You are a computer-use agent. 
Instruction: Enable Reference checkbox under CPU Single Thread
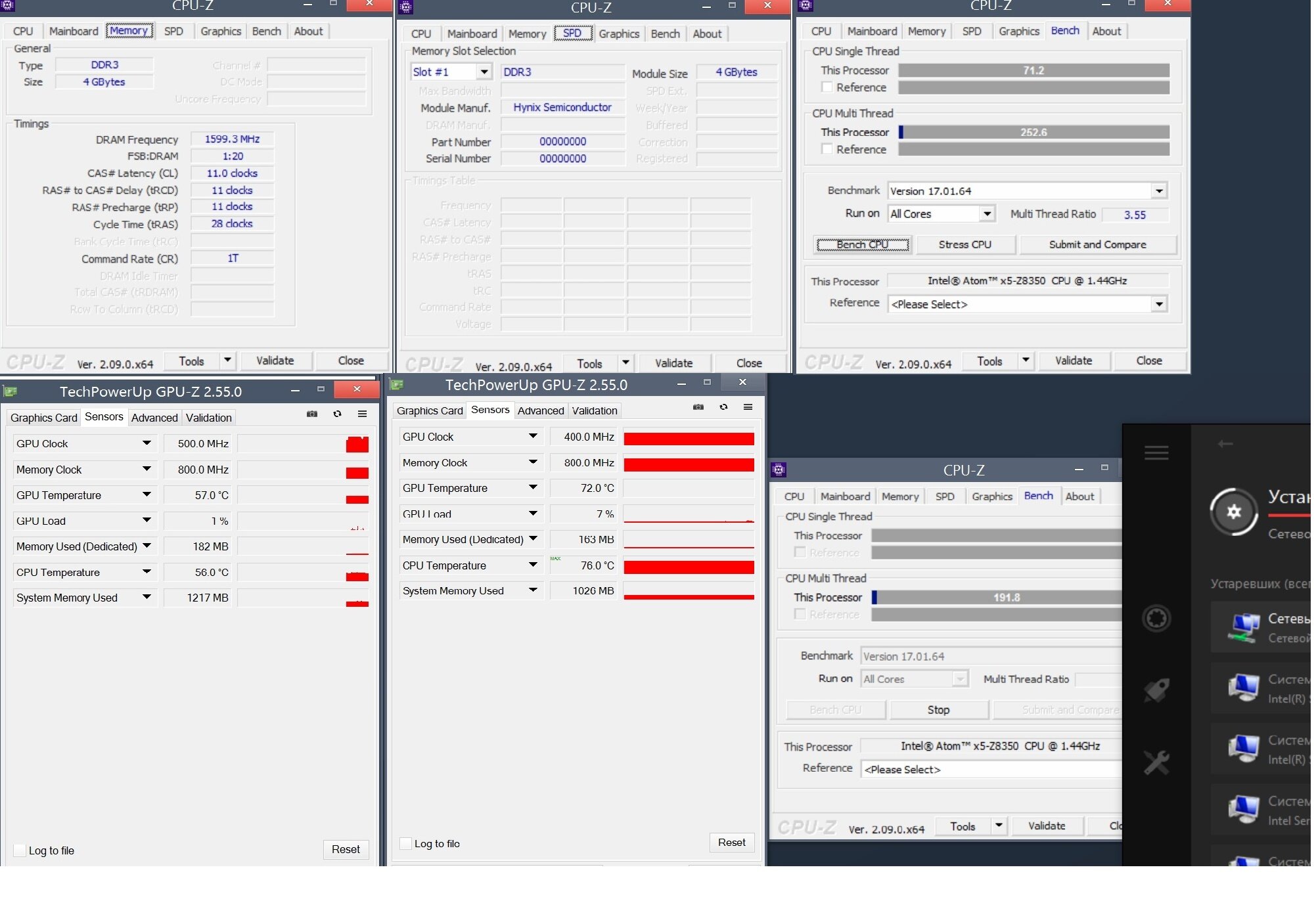(827, 87)
